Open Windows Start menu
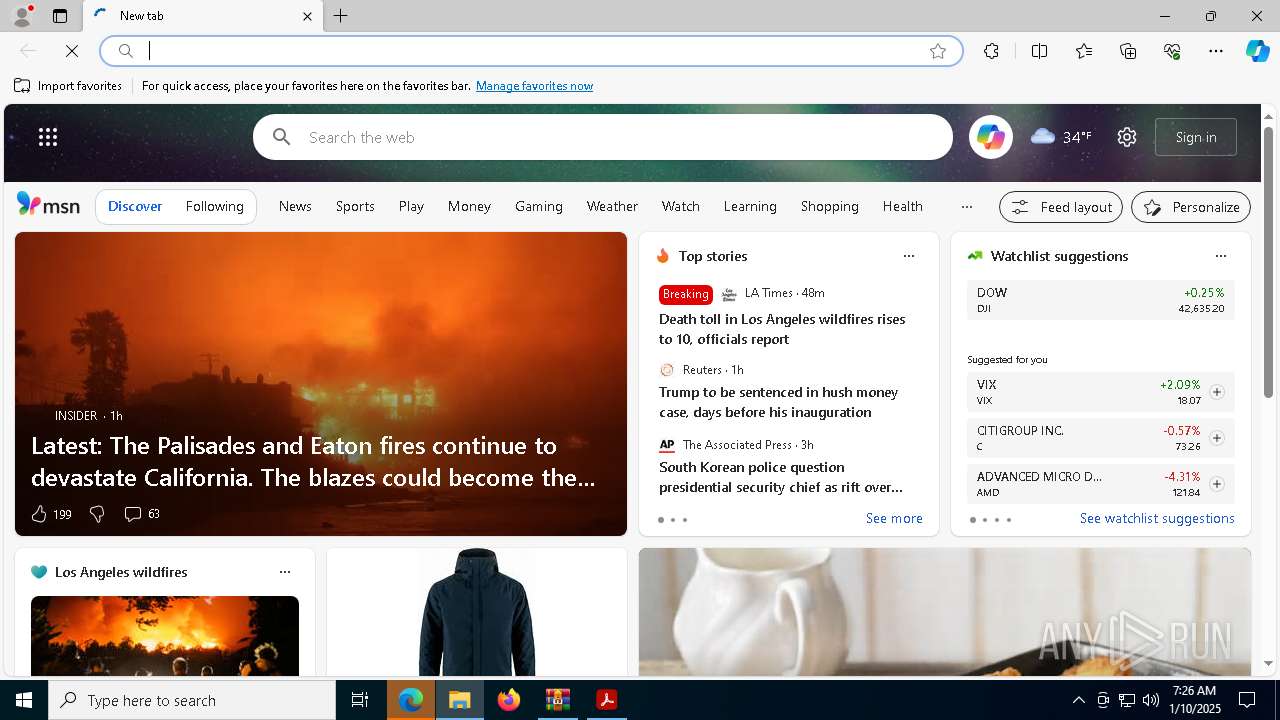 pos(24,700)
